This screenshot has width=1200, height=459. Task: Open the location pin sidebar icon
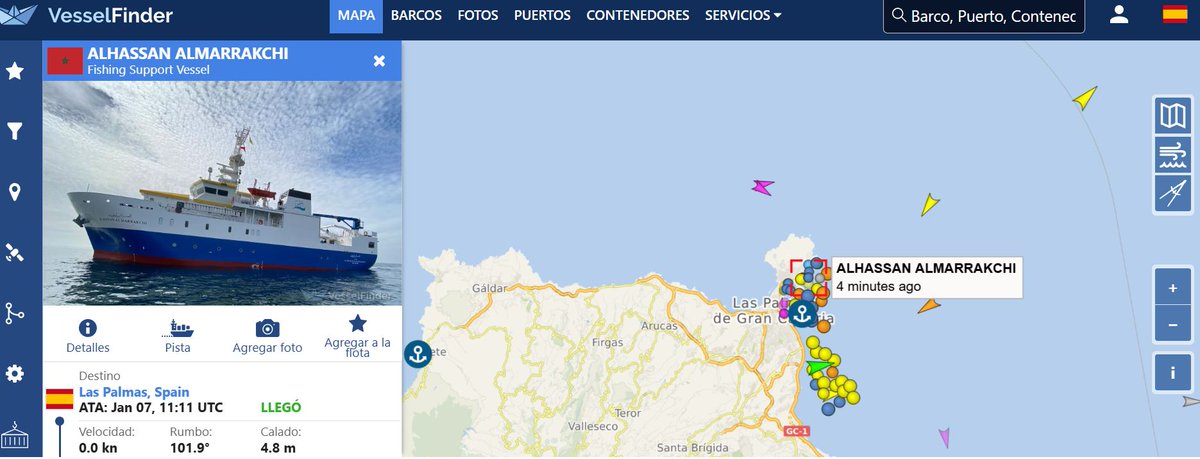[x=15, y=192]
